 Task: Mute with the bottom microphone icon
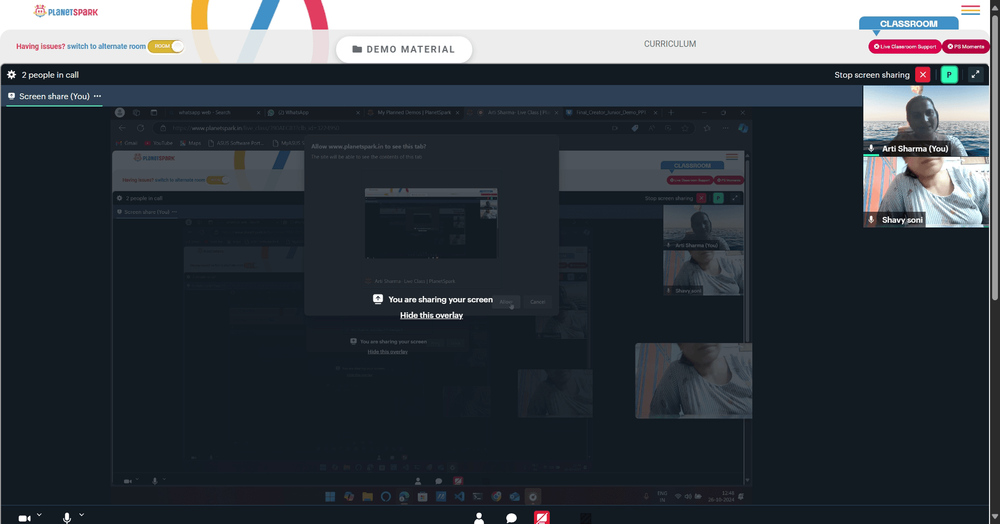coord(67,518)
